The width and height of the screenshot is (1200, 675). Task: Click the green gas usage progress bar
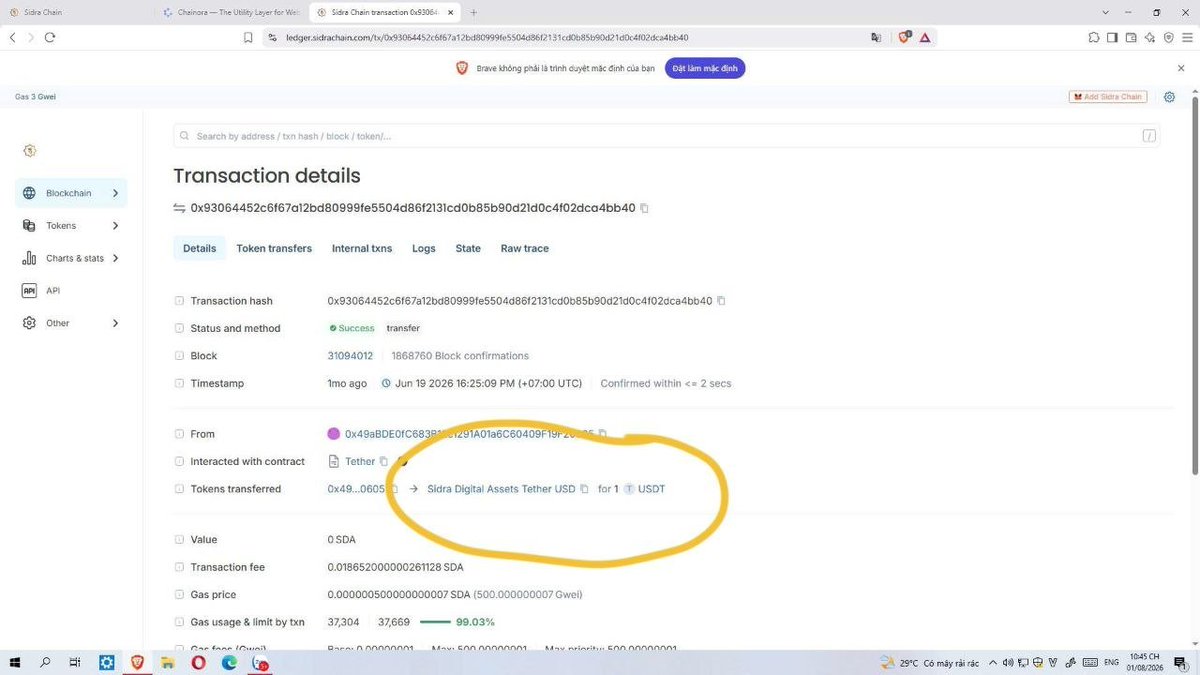435,622
